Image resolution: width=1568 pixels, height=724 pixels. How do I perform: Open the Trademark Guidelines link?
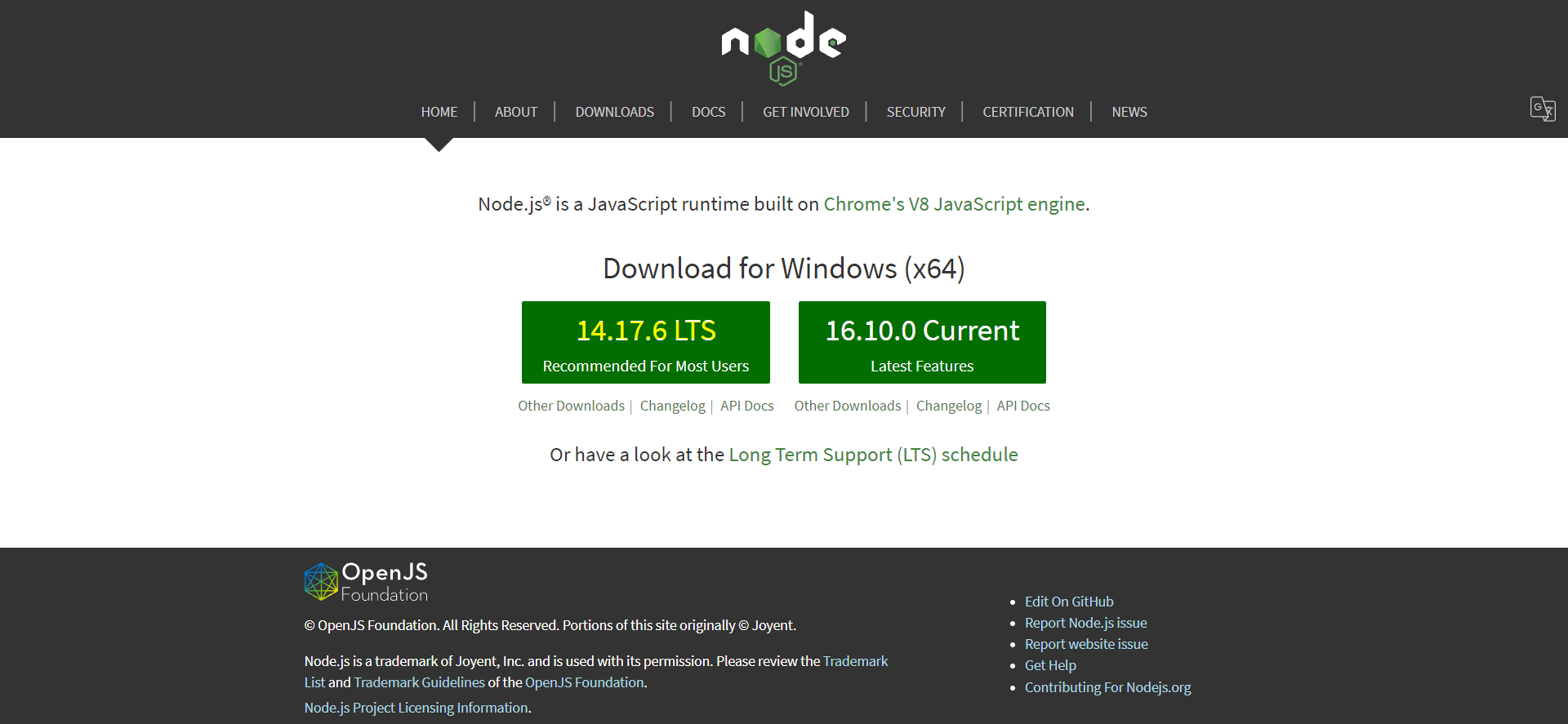tap(419, 682)
